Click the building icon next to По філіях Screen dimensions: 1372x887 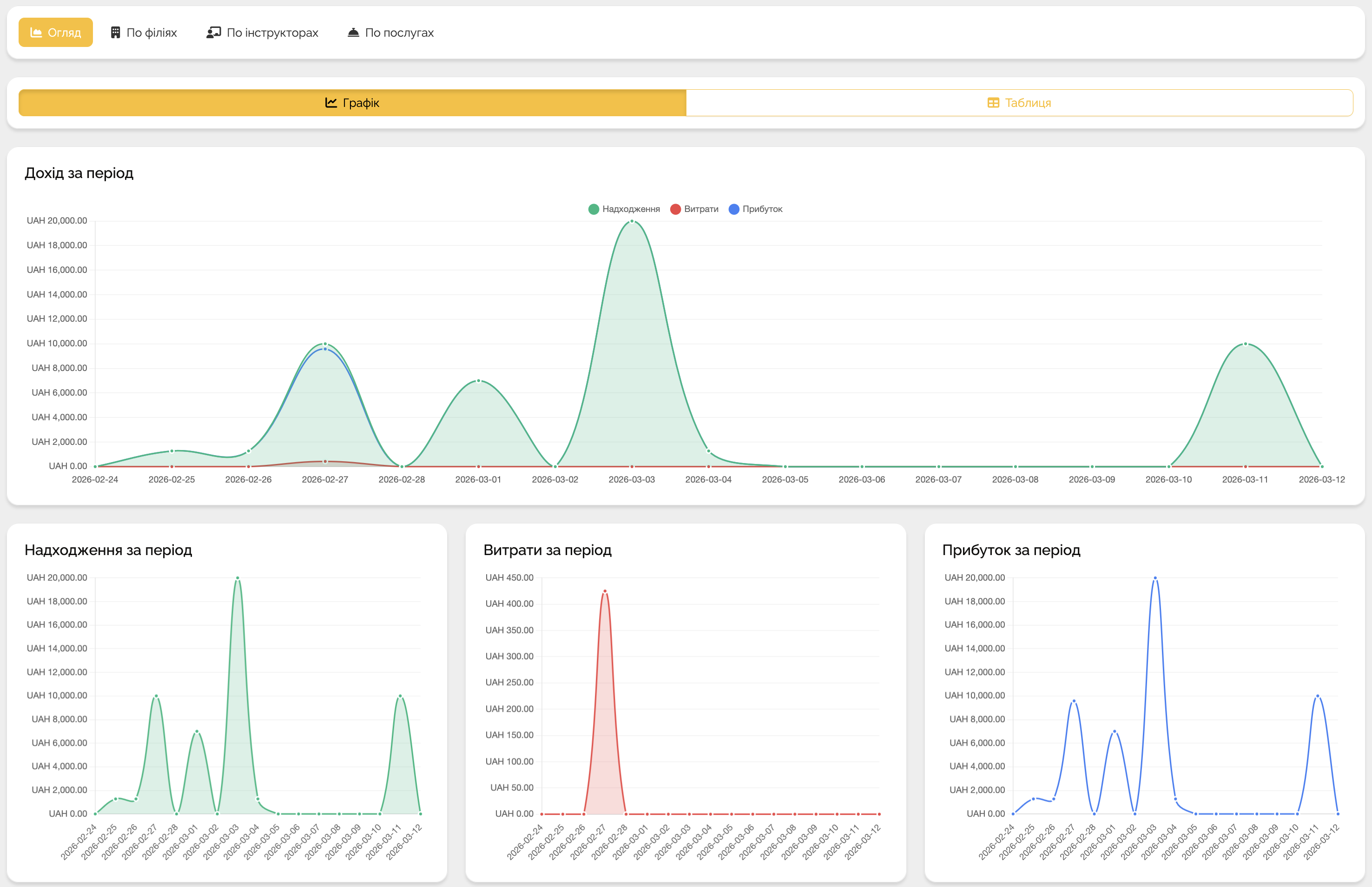coord(116,33)
